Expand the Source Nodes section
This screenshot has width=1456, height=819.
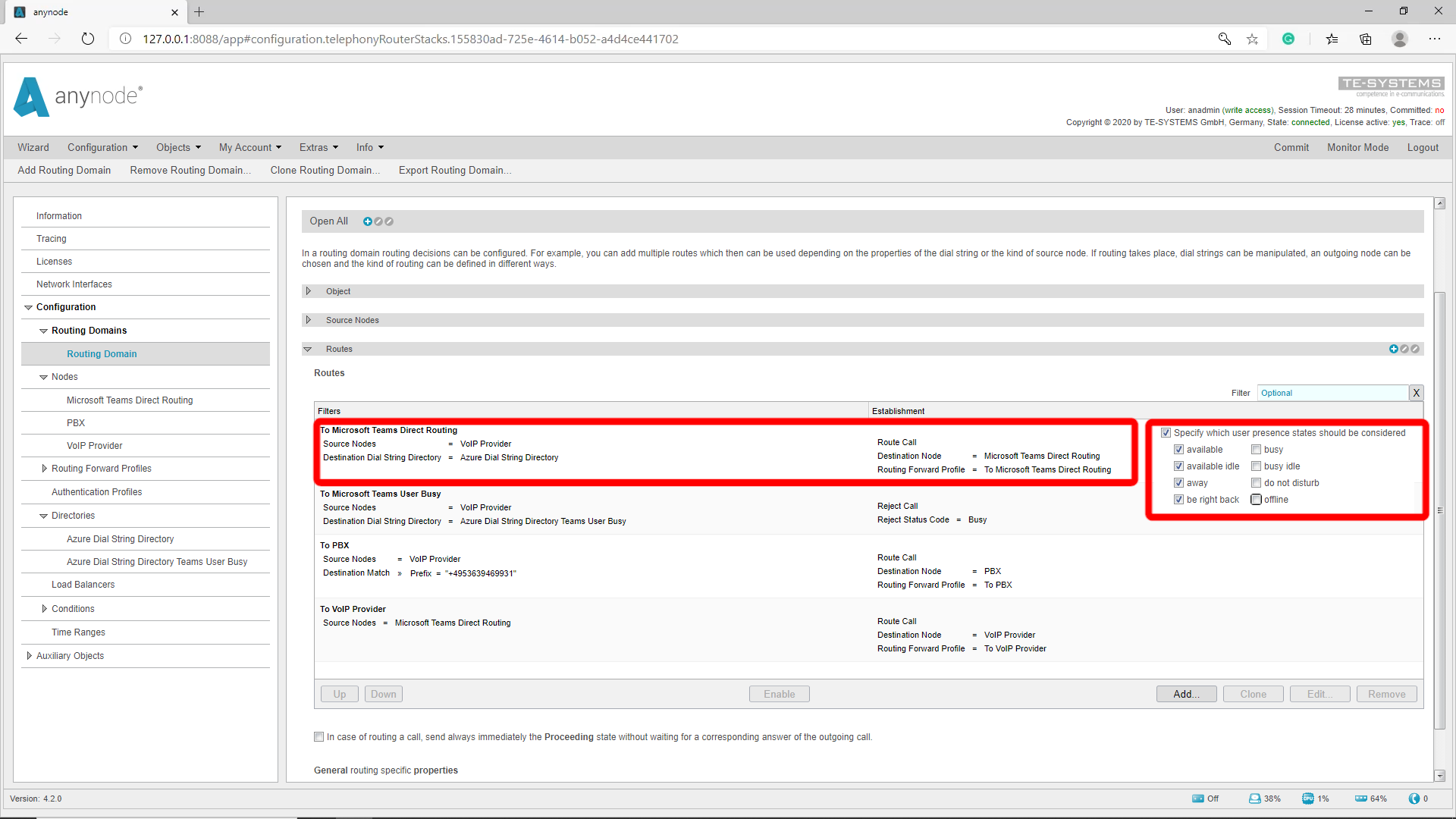pyautogui.click(x=308, y=320)
